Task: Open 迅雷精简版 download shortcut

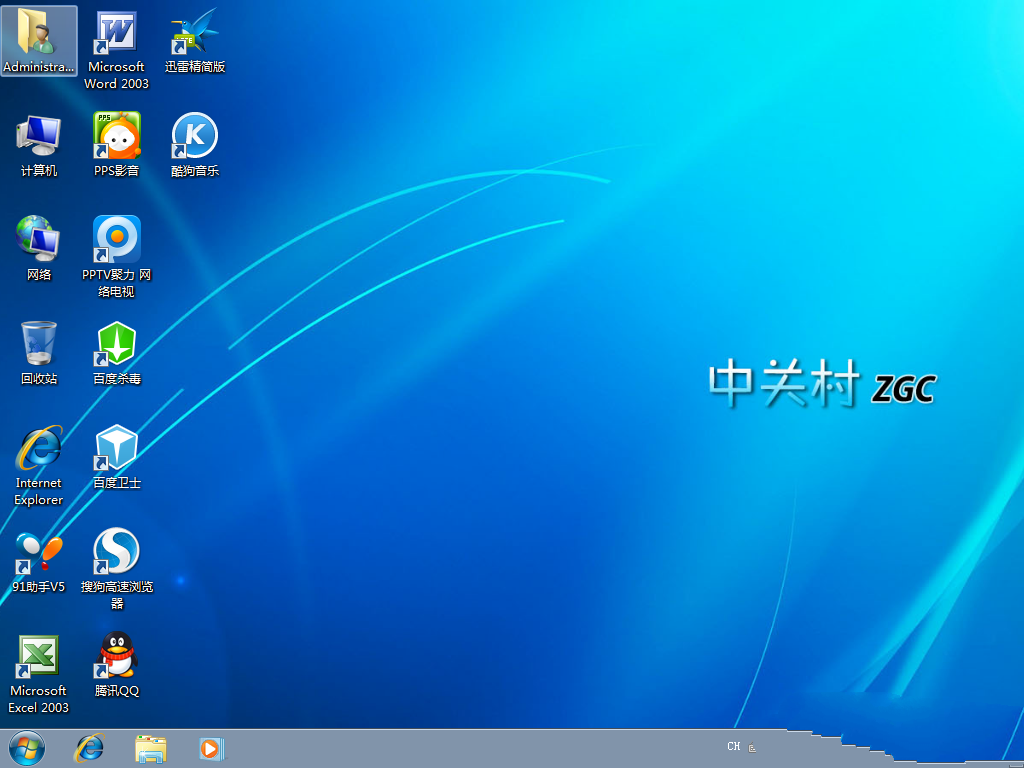Action: click(195, 40)
